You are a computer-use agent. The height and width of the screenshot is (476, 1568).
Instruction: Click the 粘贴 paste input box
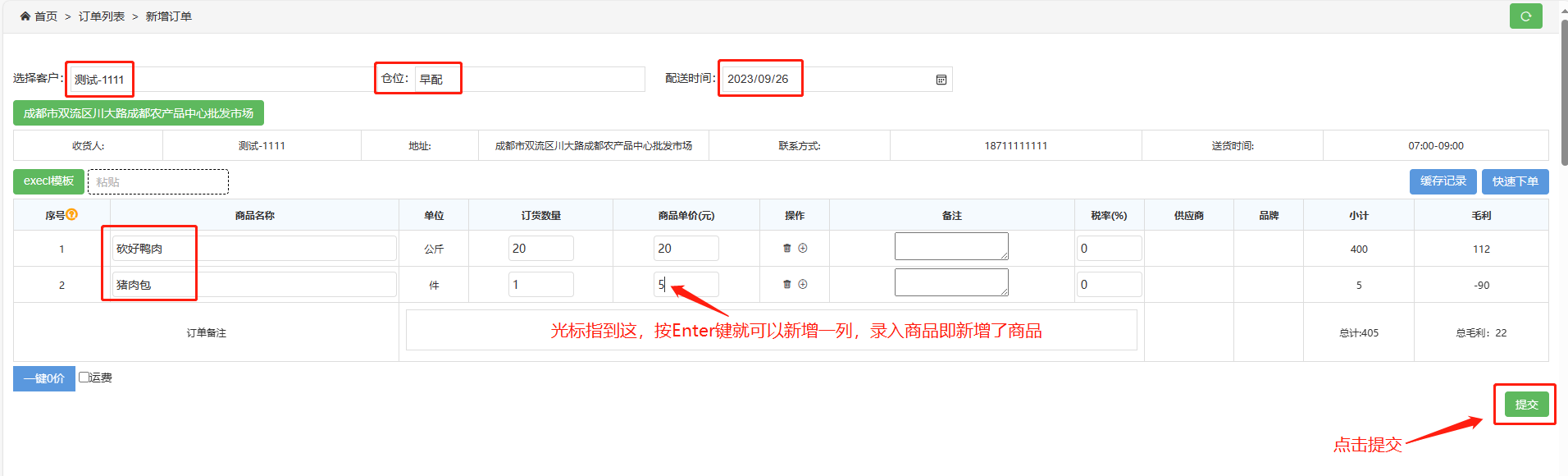(x=157, y=182)
